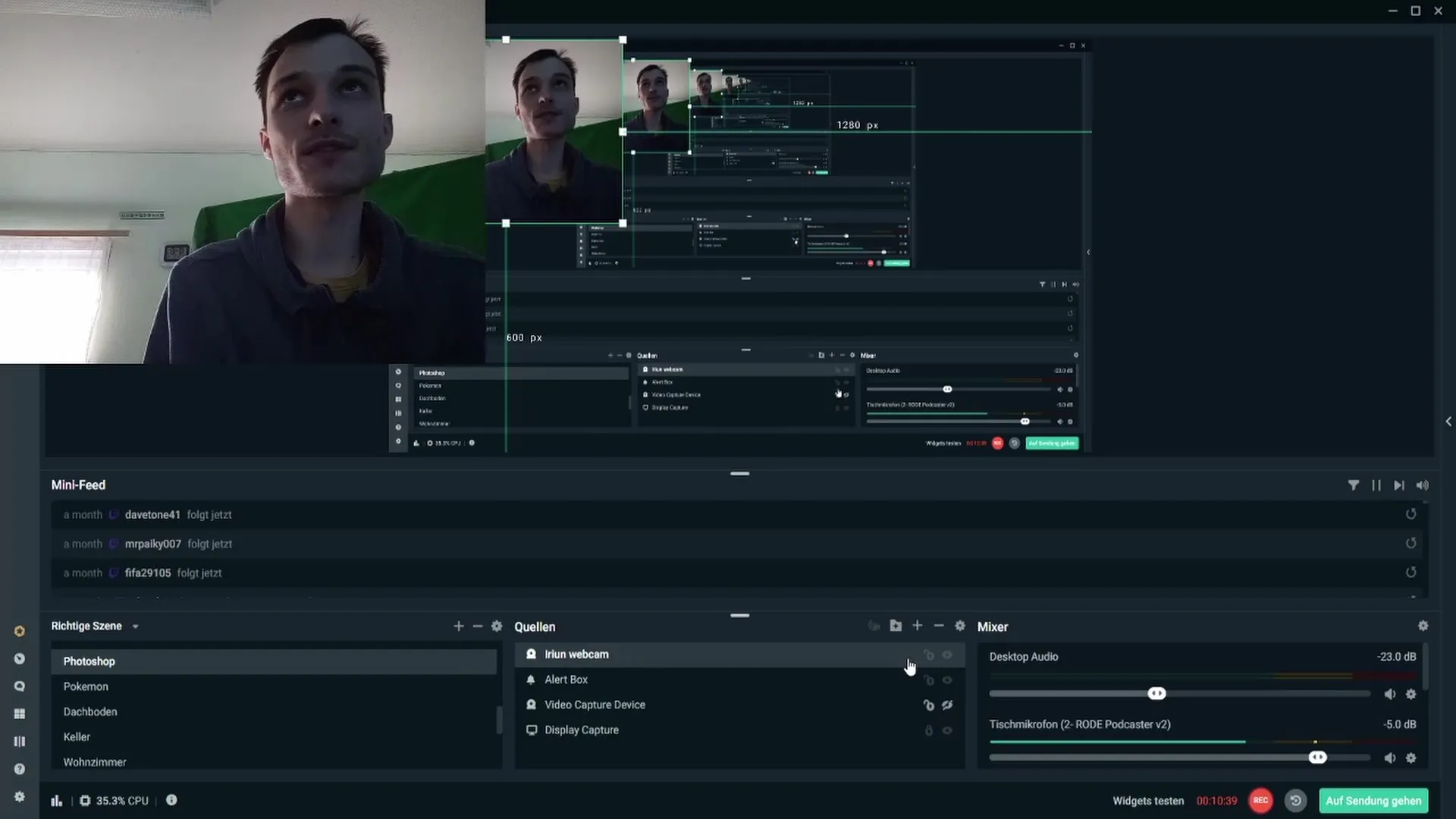Open the round themes icon below the star
The width and height of the screenshot is (1456, 819).
[x=20, y=659]
